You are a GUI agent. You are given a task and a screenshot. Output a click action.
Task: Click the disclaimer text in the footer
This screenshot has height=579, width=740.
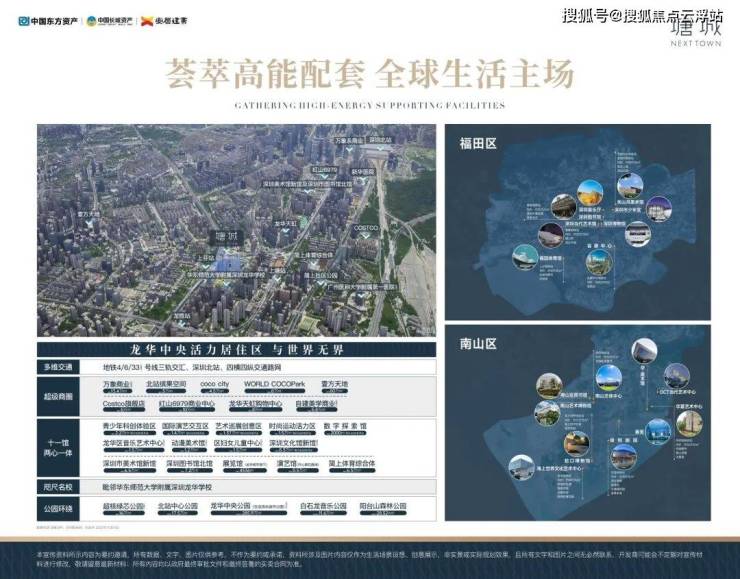pyautogui.click(x=369, y=559)
